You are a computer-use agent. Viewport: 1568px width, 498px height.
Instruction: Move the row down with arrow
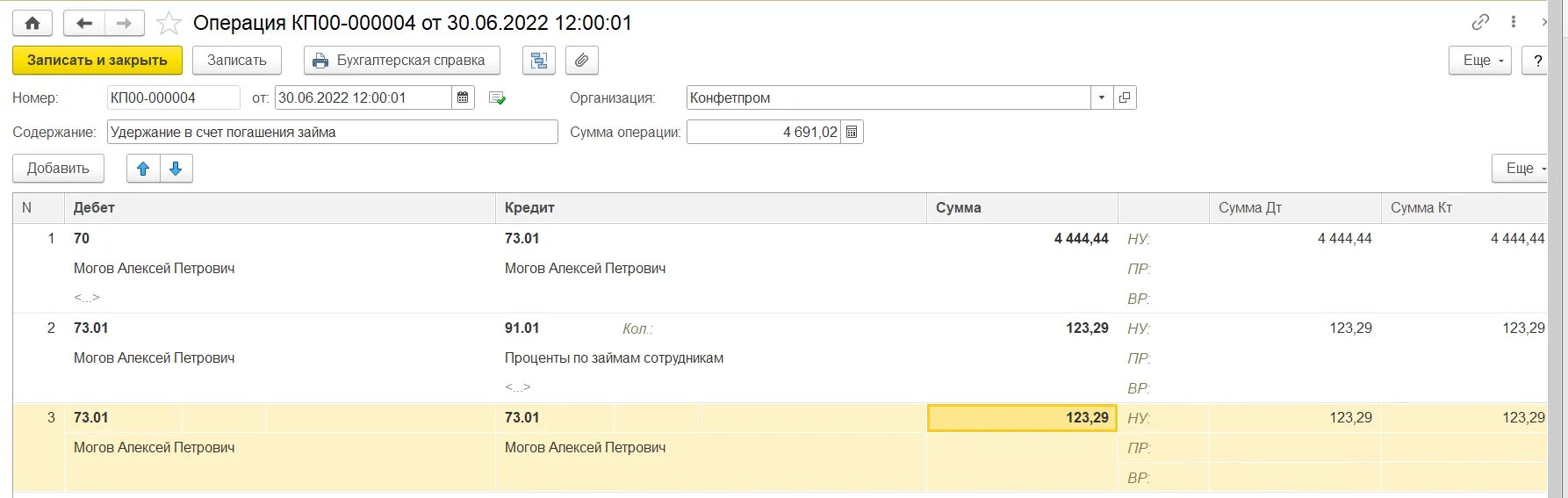tap(176, 169)
